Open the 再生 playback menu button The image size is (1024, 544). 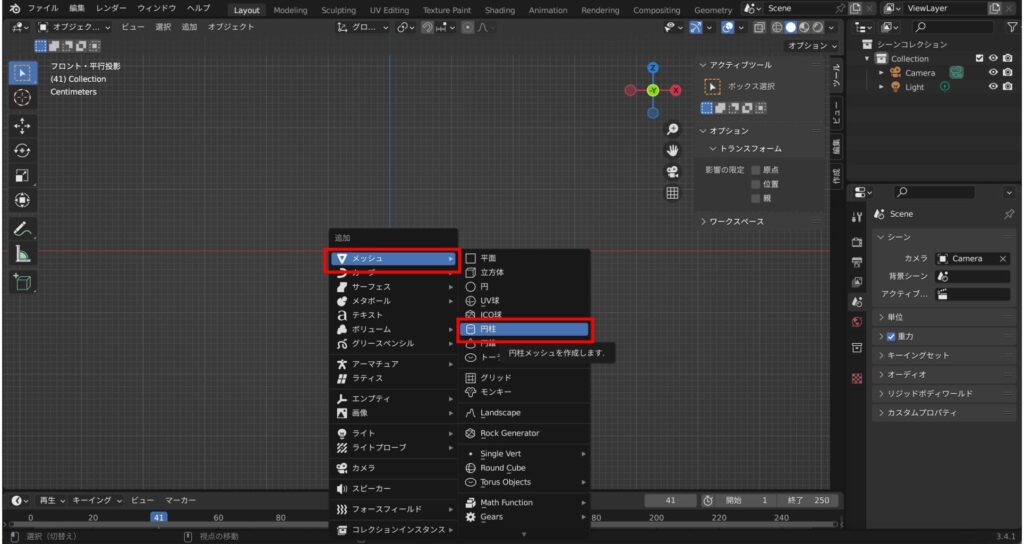[50, 500]
